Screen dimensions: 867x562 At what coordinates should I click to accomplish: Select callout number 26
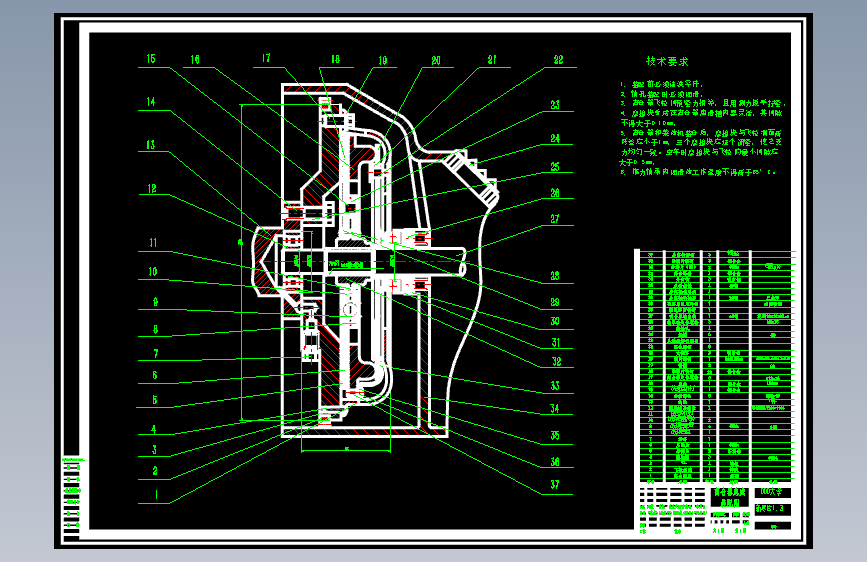(555, 192)
